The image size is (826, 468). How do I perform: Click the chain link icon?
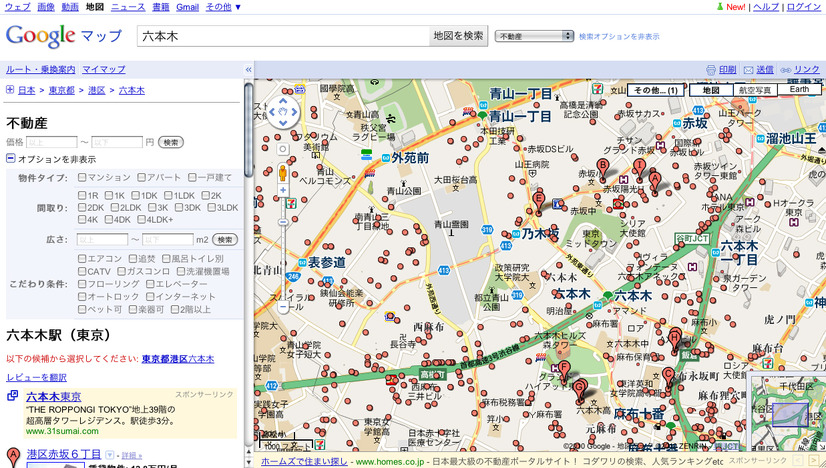[x=785, y=70]
